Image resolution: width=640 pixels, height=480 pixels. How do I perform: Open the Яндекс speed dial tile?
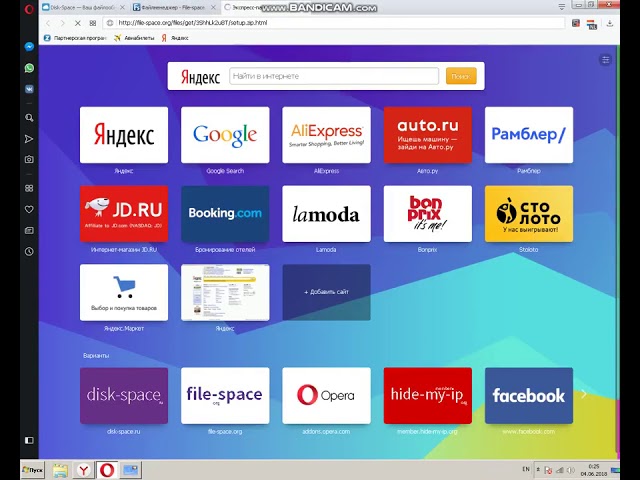124,135
